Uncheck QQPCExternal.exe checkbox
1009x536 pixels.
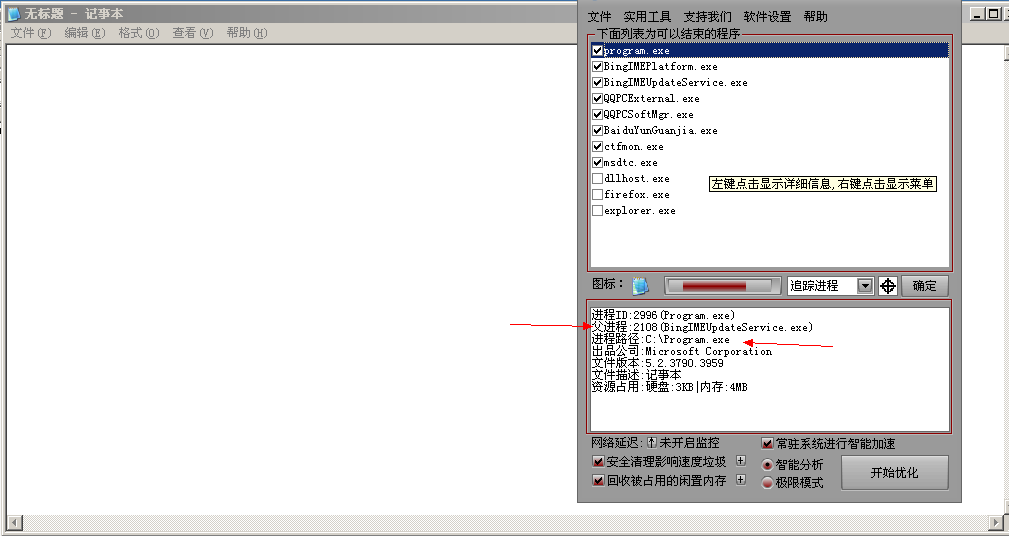[x=597, y=98]
